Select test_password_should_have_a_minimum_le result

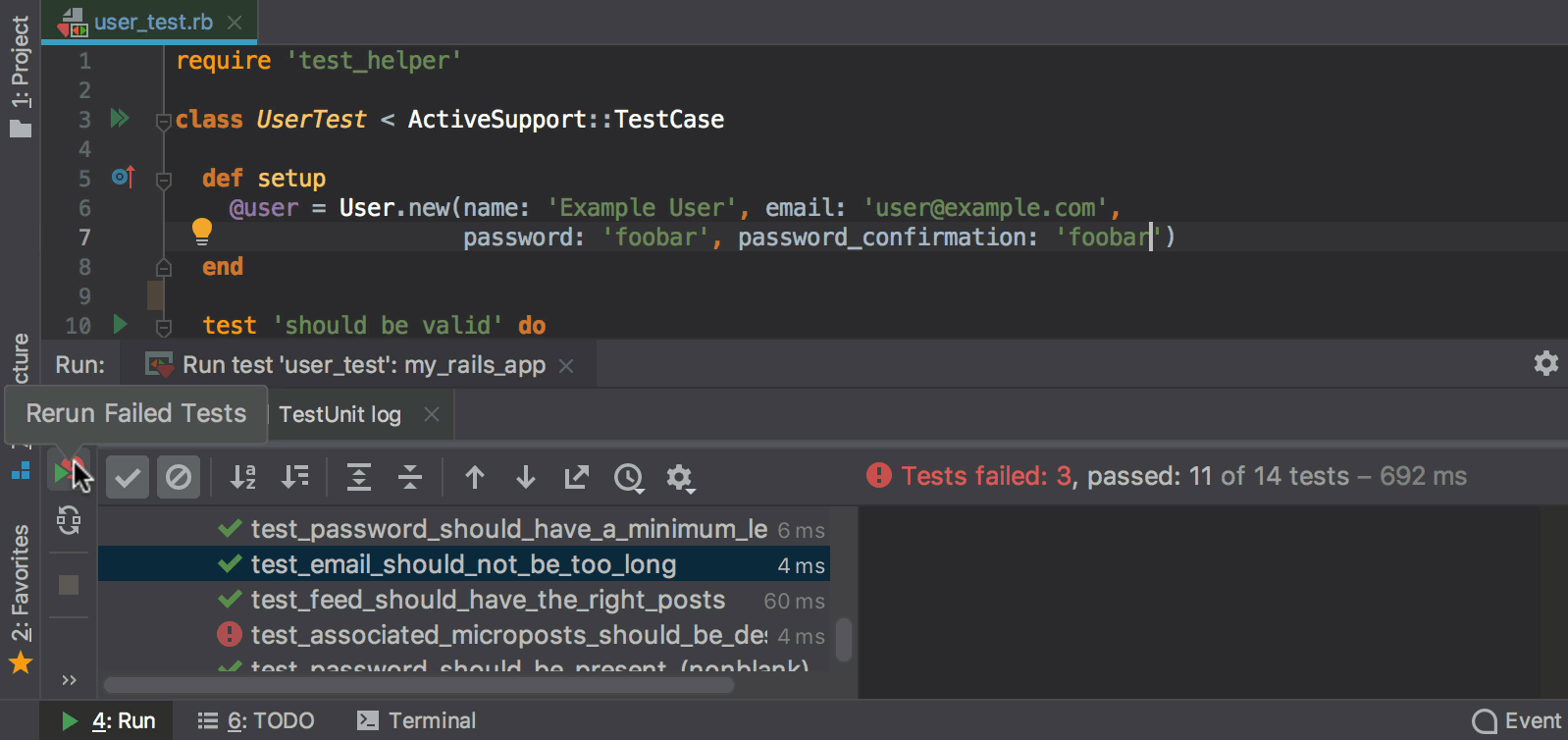pos(464,529)
